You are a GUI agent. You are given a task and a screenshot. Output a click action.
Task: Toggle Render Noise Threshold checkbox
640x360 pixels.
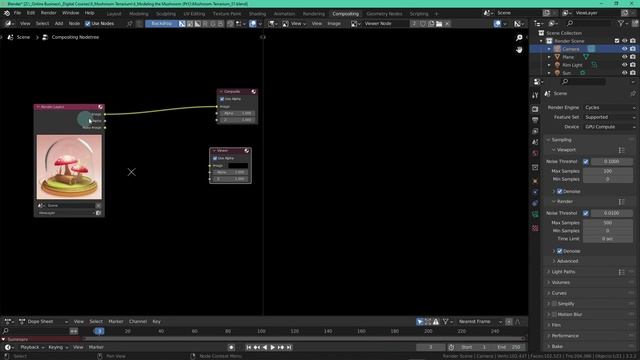[x=586, y=213]
